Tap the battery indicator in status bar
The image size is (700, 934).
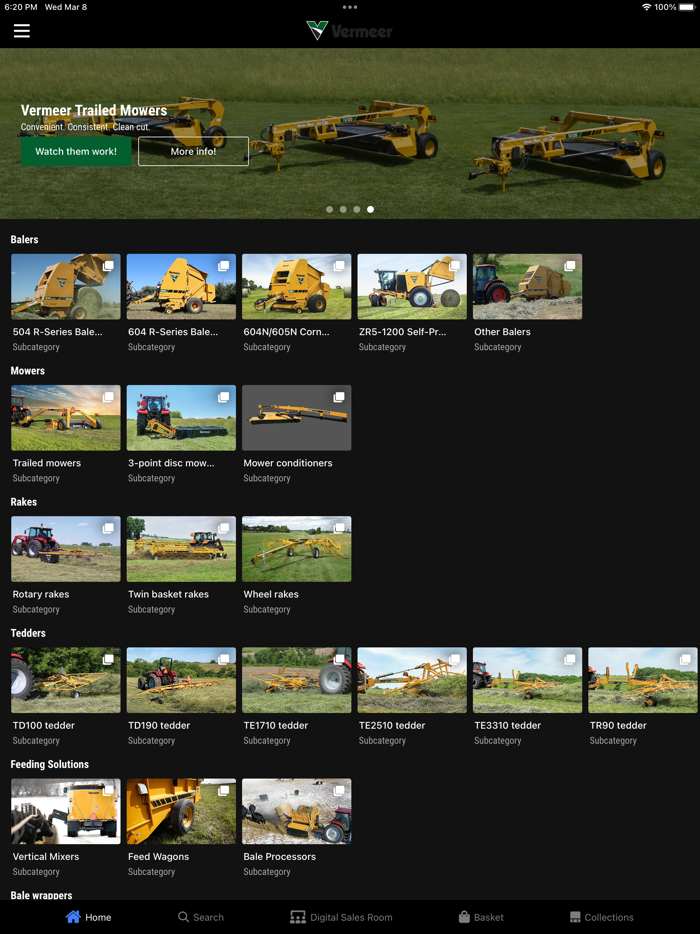(686, 7)
